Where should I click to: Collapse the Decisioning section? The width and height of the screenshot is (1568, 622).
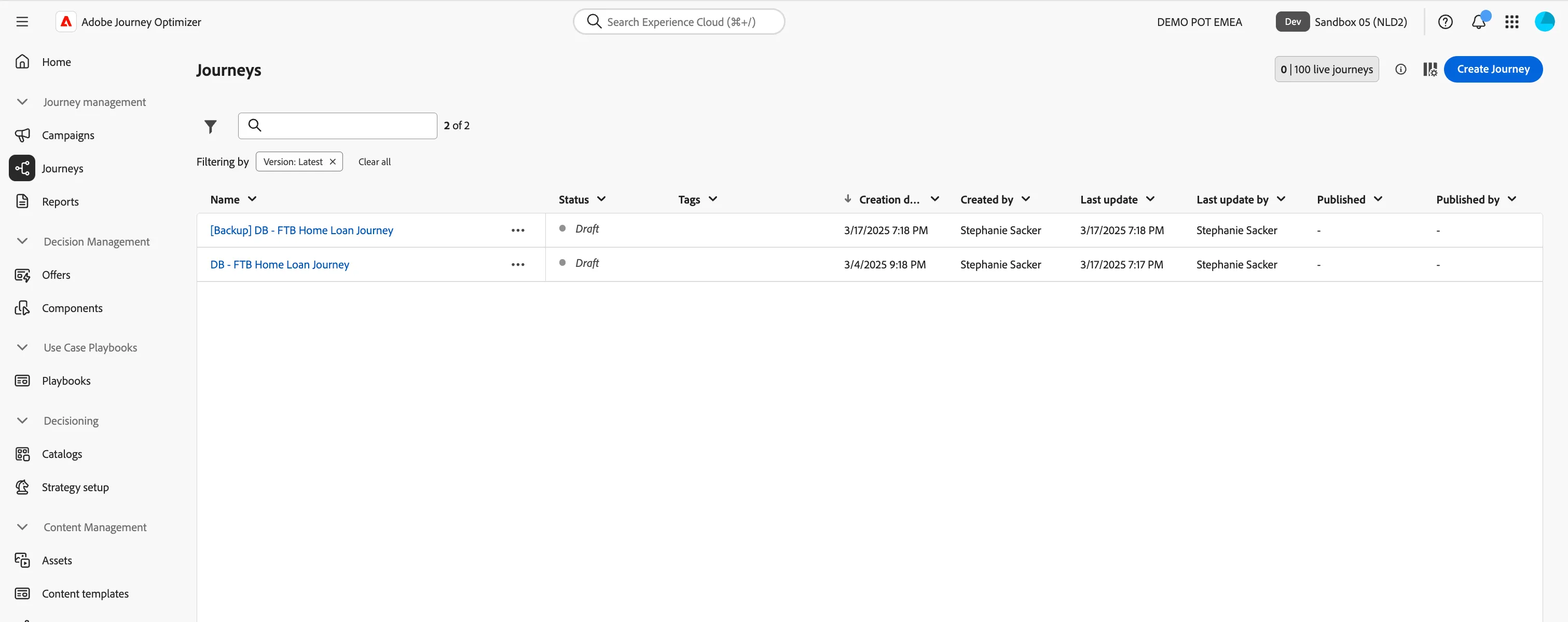[x=22, y=421]
